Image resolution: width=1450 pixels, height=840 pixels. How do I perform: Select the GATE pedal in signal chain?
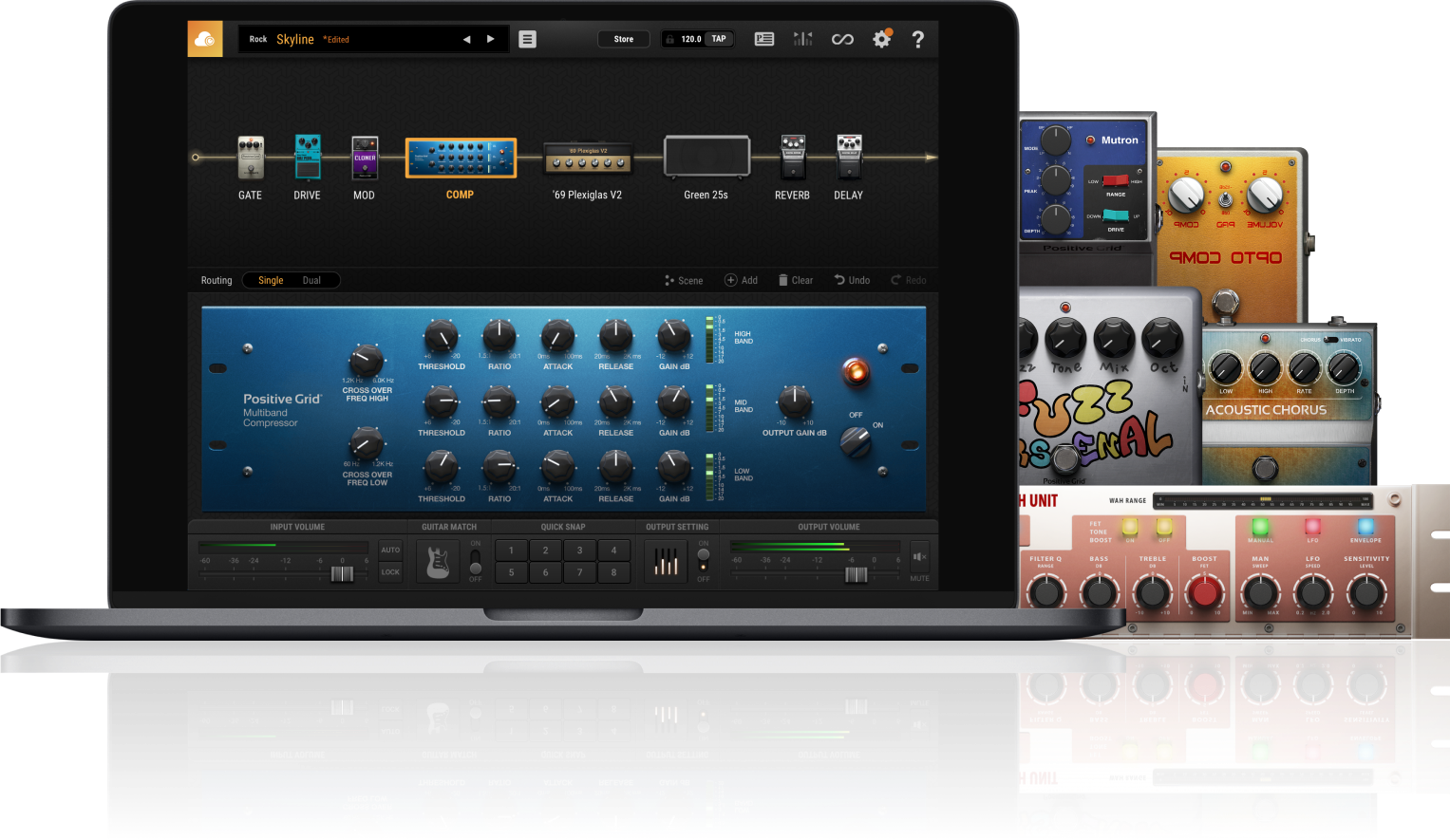pyautogui.click(x=251, y=158)
